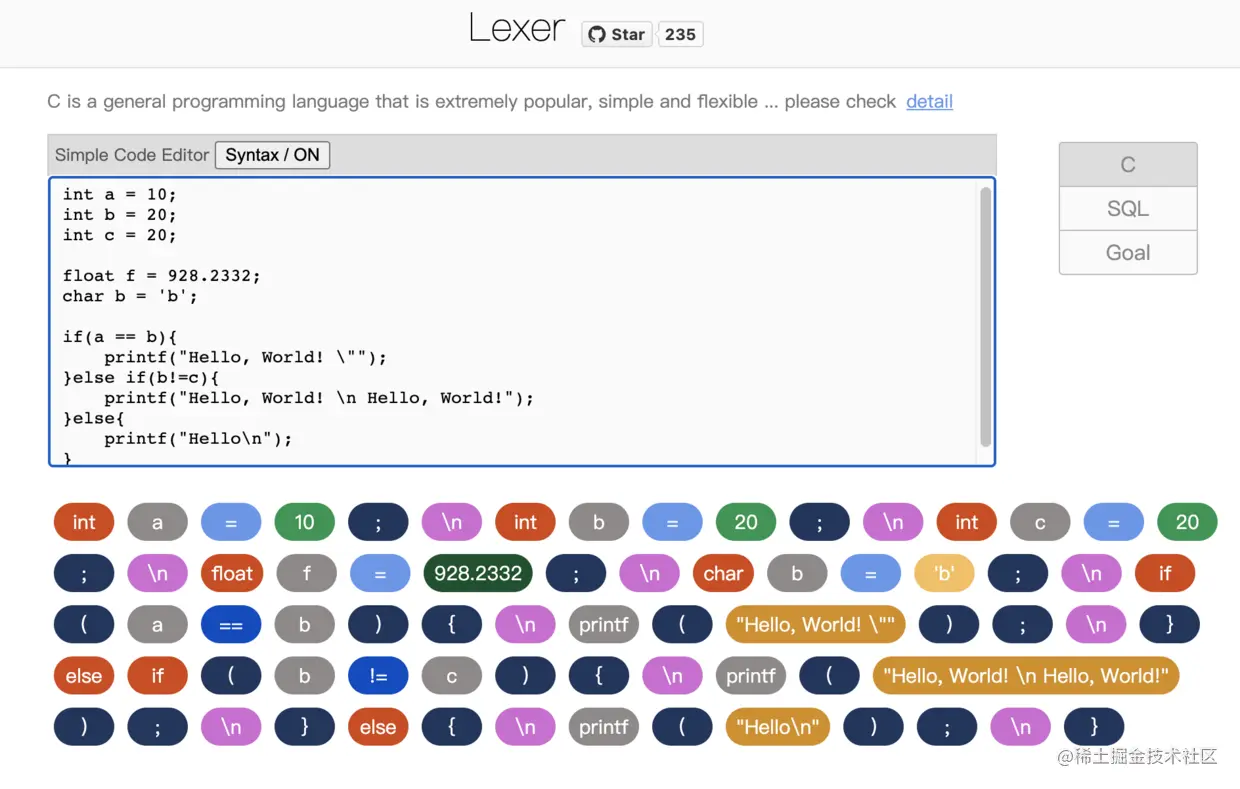Toggle the Syntax / ON button
1240x789 pixels.
(x=272, y=155)
